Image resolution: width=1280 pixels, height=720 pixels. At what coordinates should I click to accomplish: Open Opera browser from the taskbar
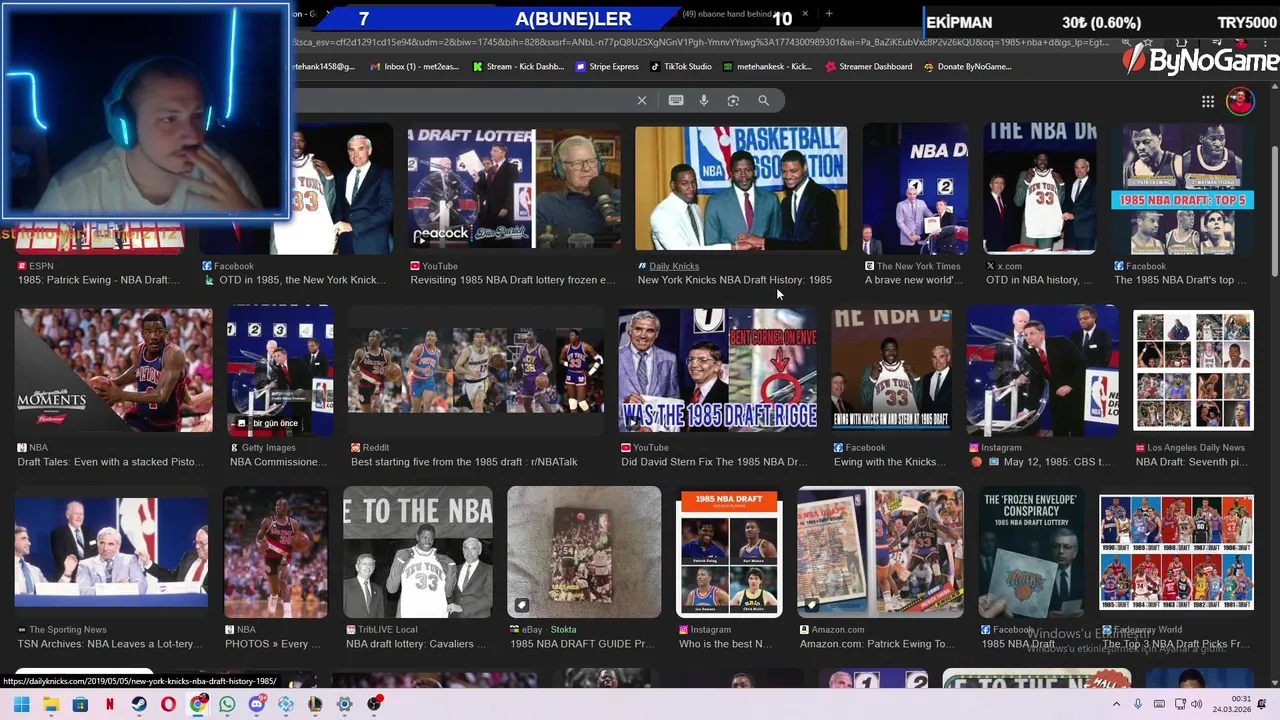[x=168, y=704]
